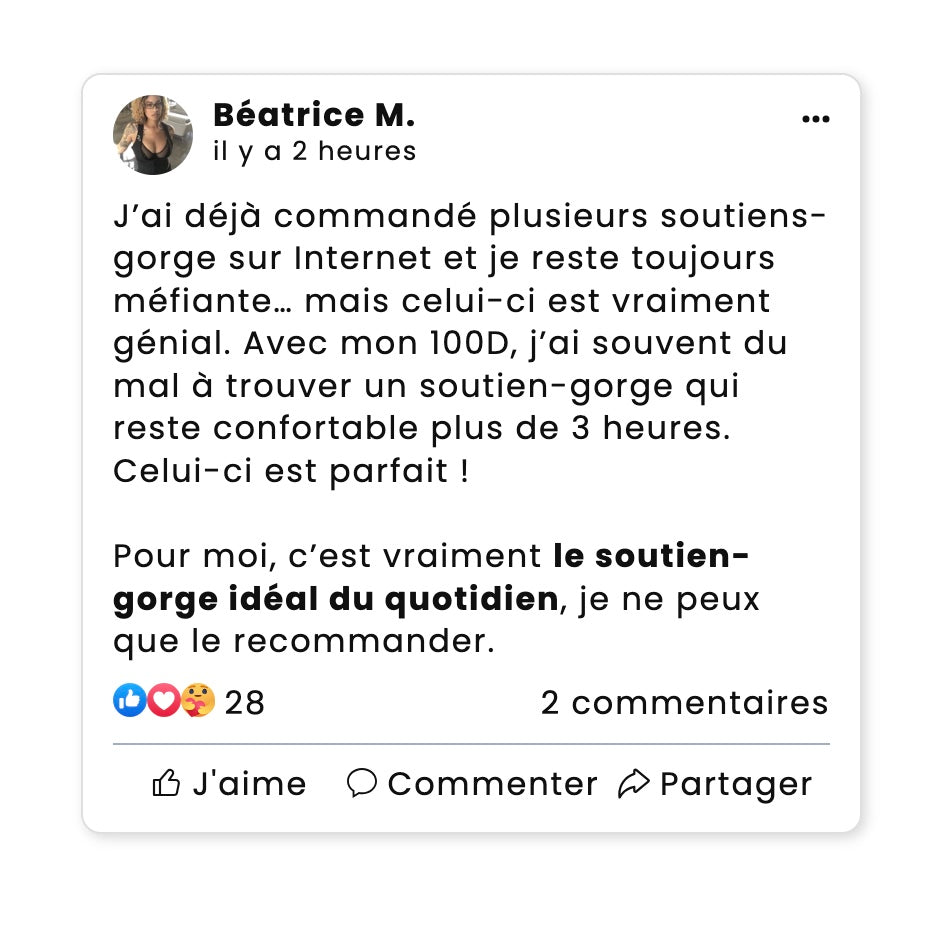Click the thumbs-up outline icon beside J'aime
The width and height of the screenshot is (926, 926).
166,784
